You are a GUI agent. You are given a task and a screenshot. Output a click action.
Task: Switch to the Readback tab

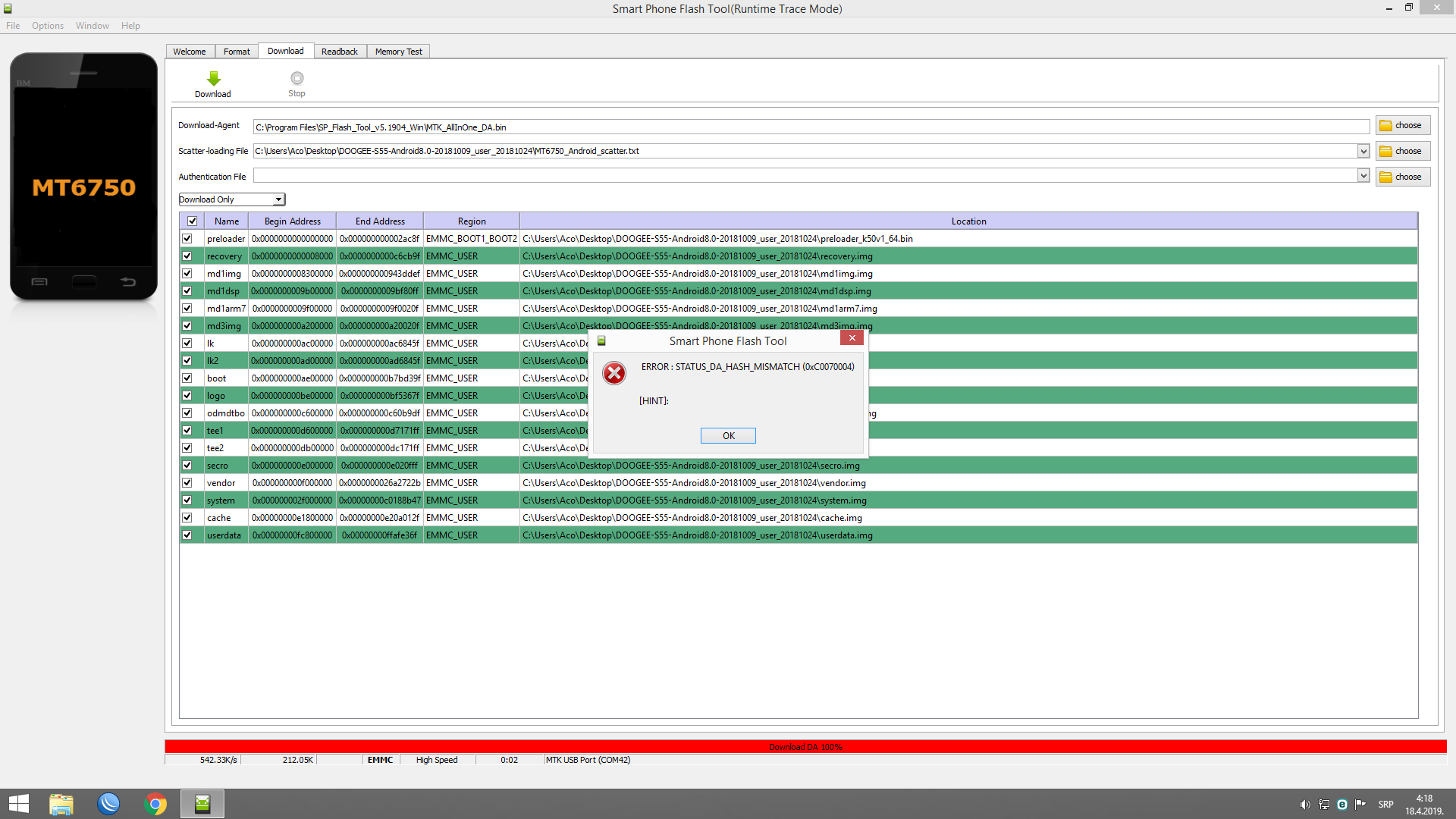(x=340, y=52)
